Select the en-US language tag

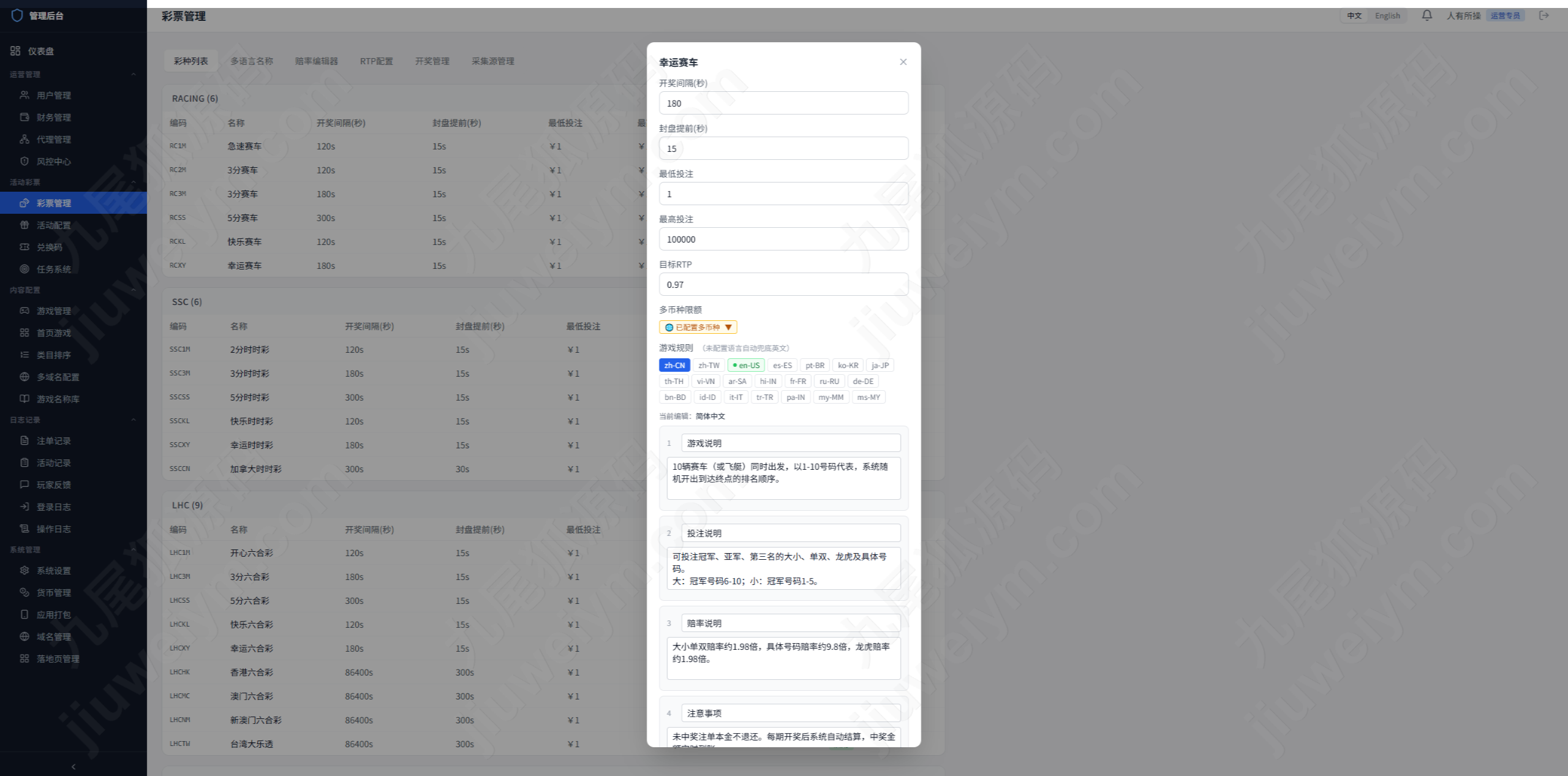(746, 366)
